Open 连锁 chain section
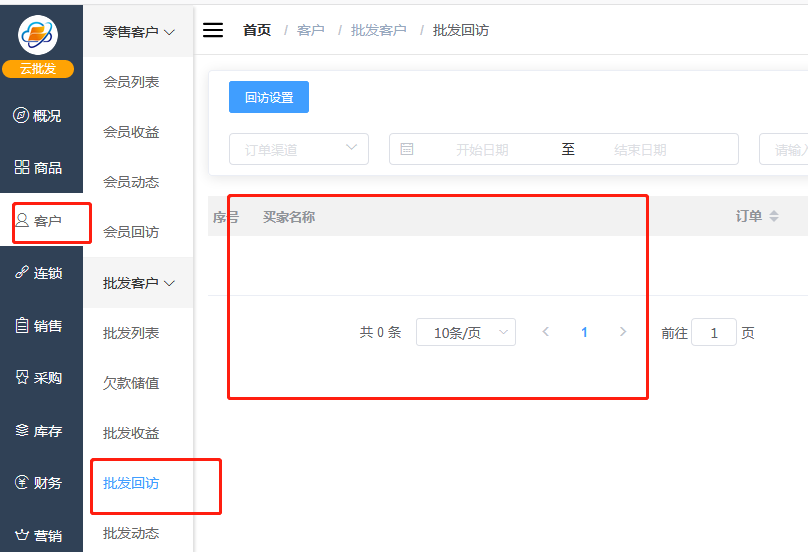Screen dimensions: 808x552 click(39, 273)
